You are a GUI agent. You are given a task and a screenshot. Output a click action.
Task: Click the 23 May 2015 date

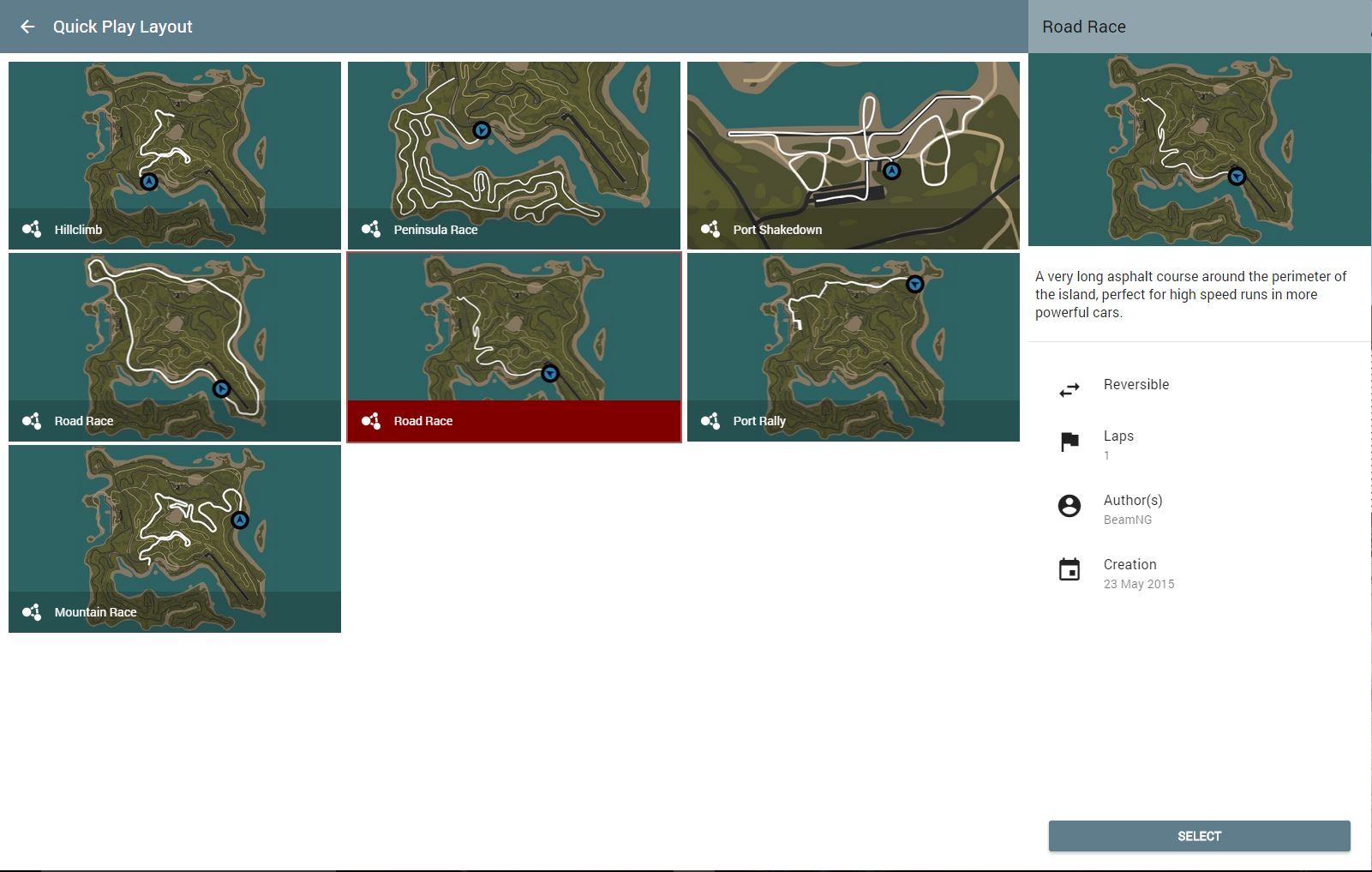click(1139, 584)
